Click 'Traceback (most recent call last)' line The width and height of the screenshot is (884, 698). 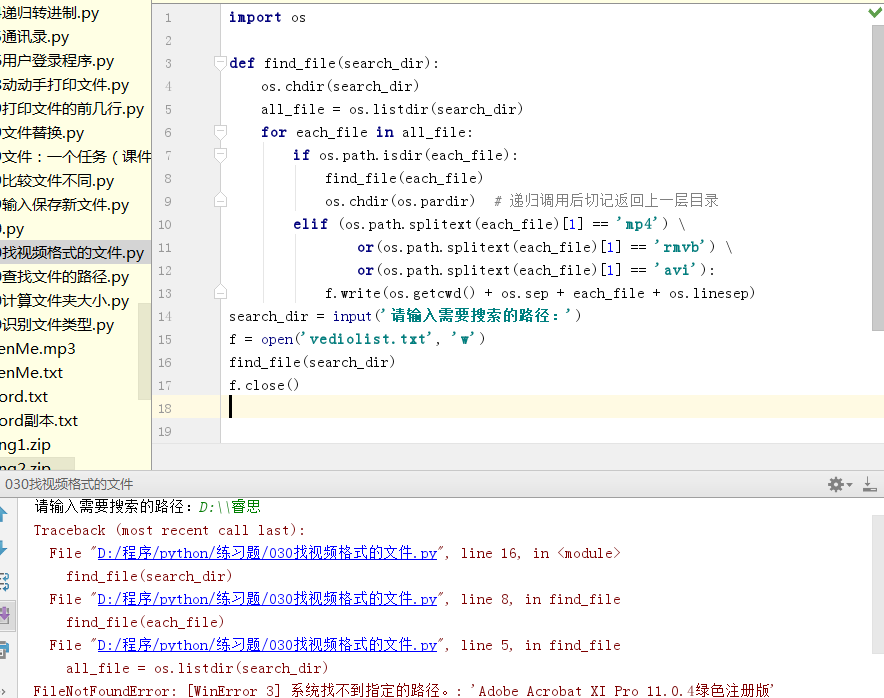(169, 530)
